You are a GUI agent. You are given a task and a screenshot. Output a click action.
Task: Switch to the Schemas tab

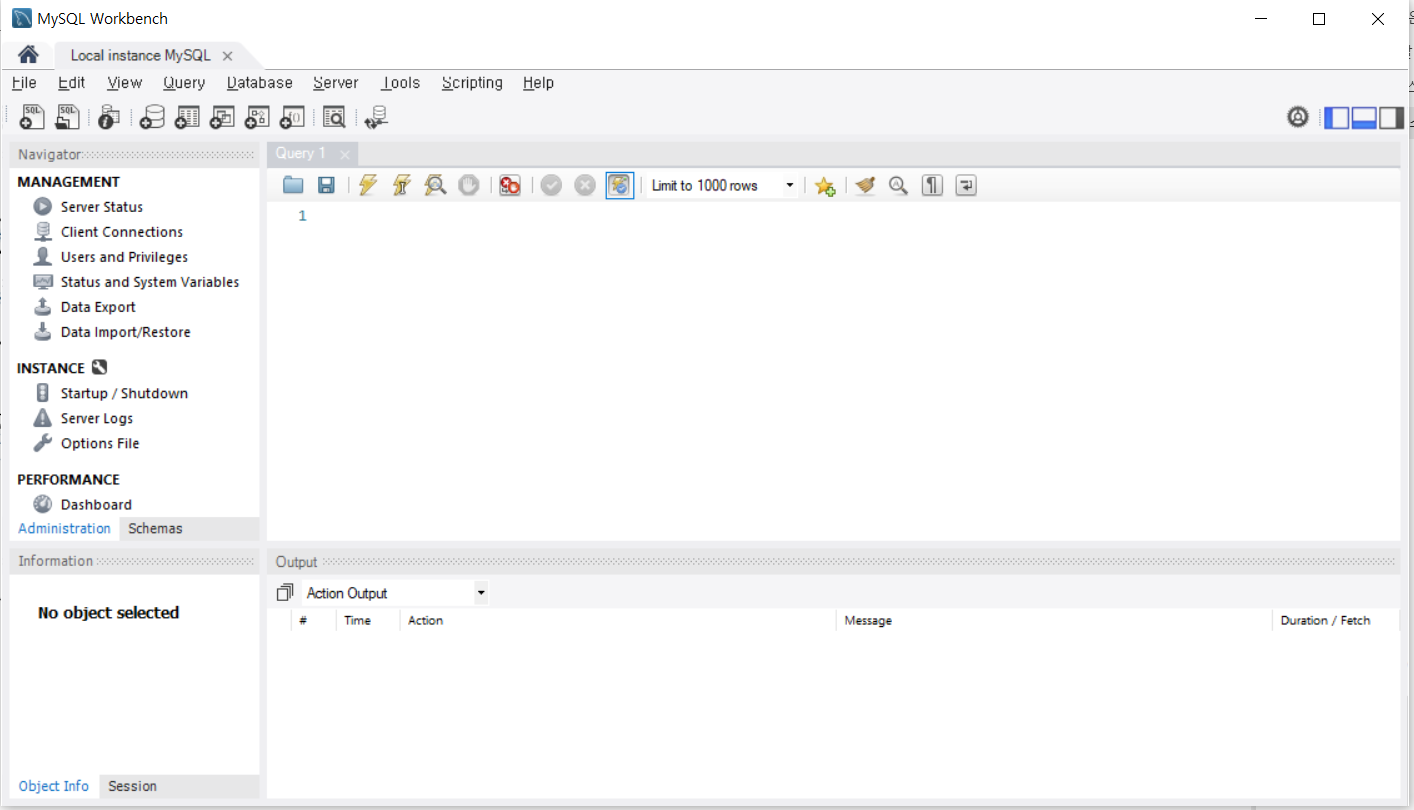pyautogui.click(x=155, y=528)
